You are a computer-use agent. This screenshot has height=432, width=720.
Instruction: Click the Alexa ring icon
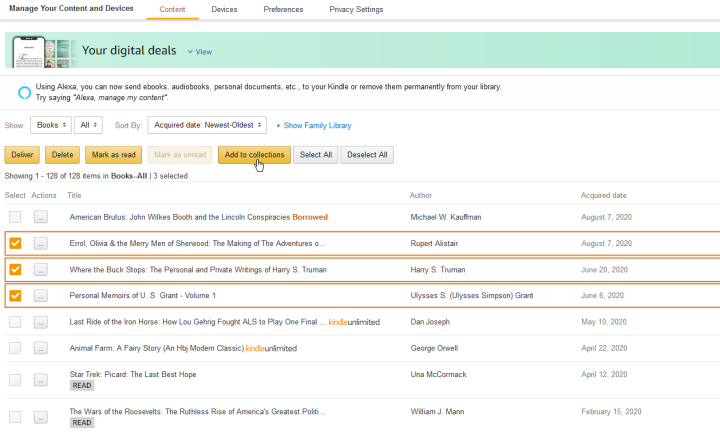(24, 92)
